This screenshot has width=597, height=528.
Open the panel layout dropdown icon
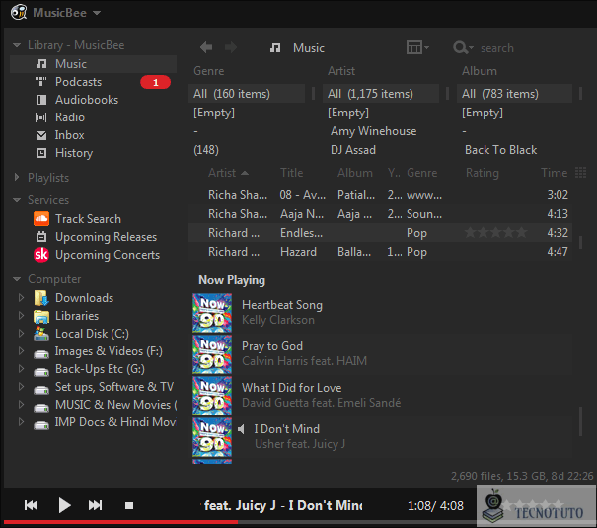418,47
